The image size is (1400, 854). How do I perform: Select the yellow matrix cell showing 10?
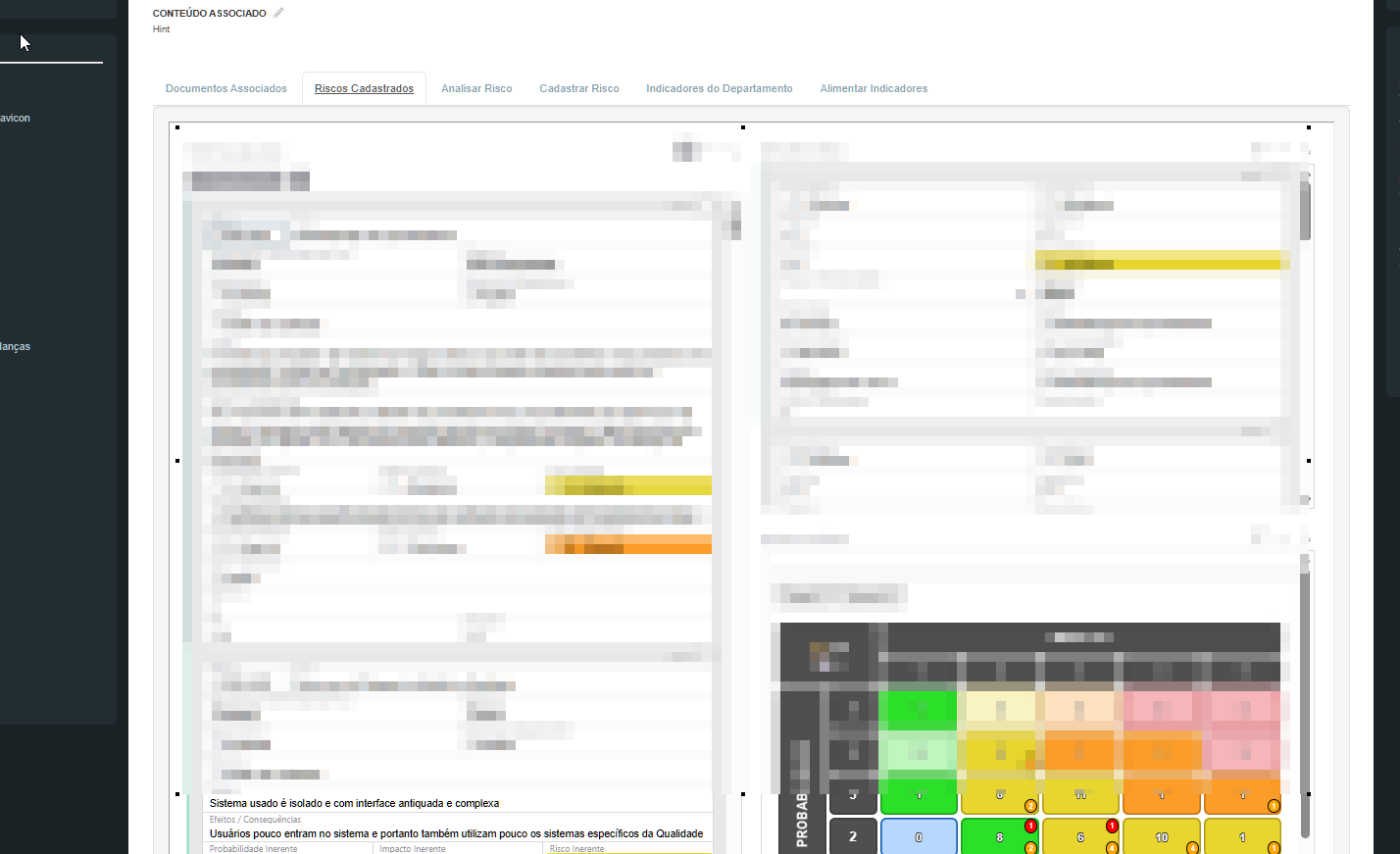tap(1161, 837)
